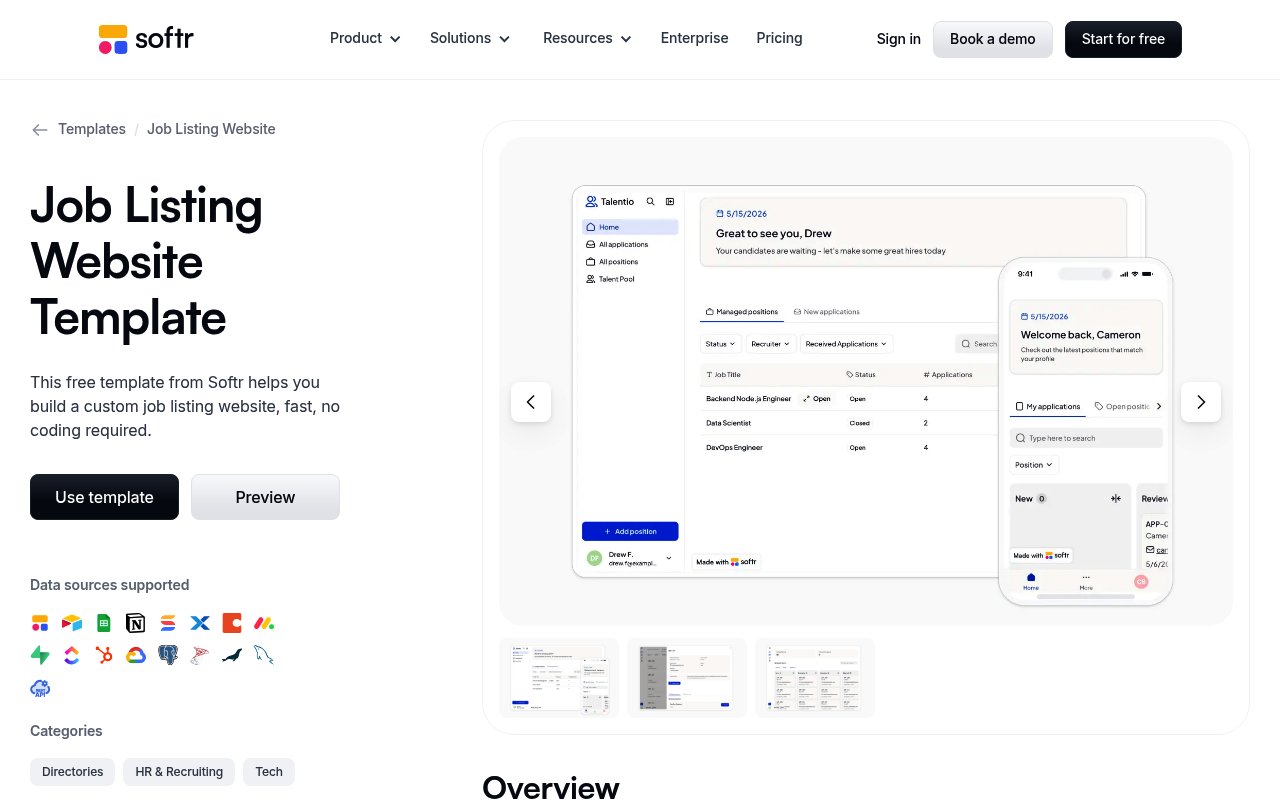
Task: Expand the Solutions menu
Action: [x=470, y=38]
